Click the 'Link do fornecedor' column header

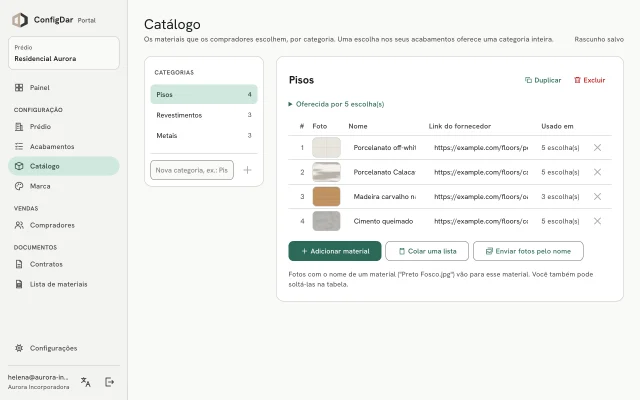click(x=460, y=126)
